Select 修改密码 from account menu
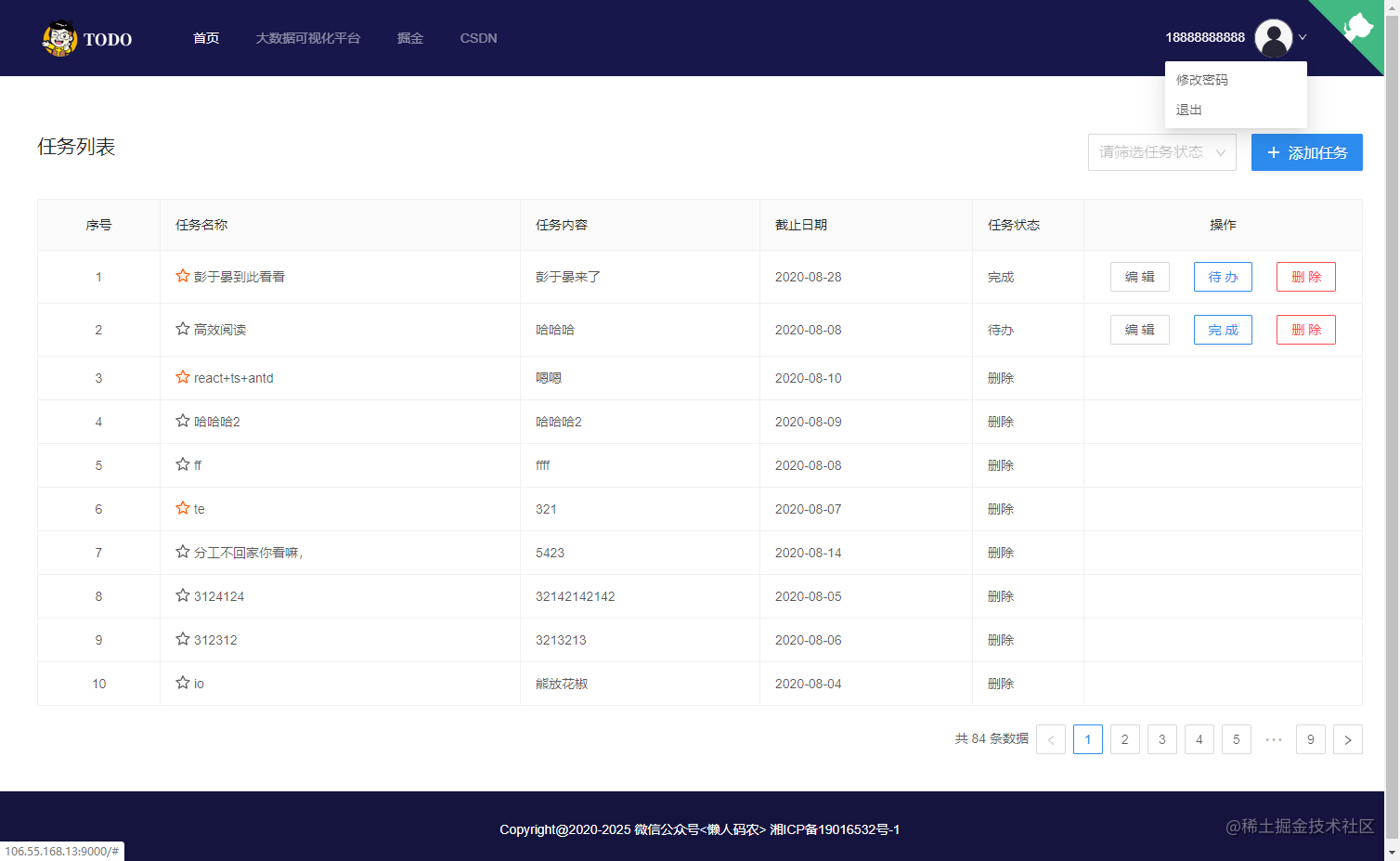 1201,79
